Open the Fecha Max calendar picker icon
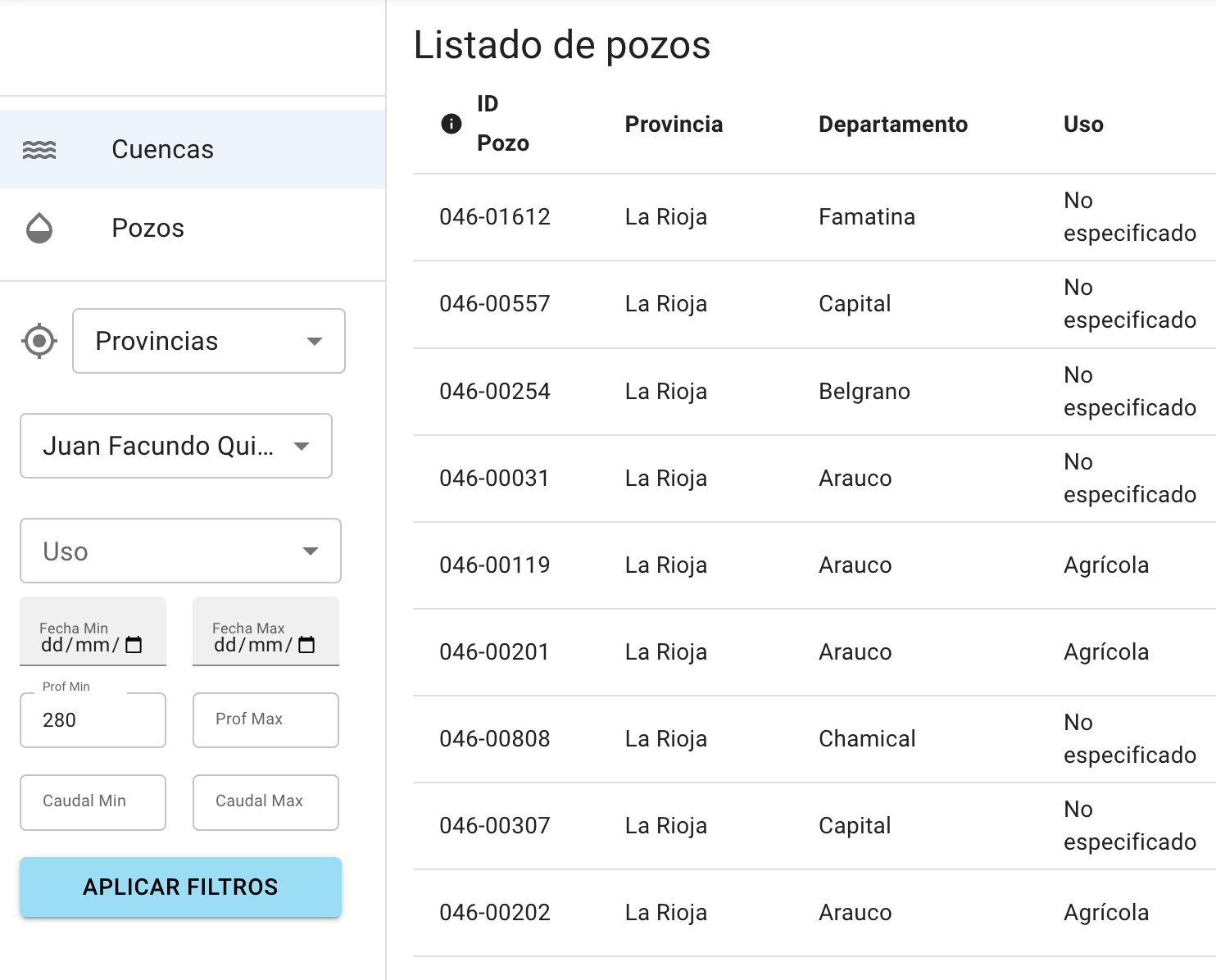 click(x=306, y=645)
